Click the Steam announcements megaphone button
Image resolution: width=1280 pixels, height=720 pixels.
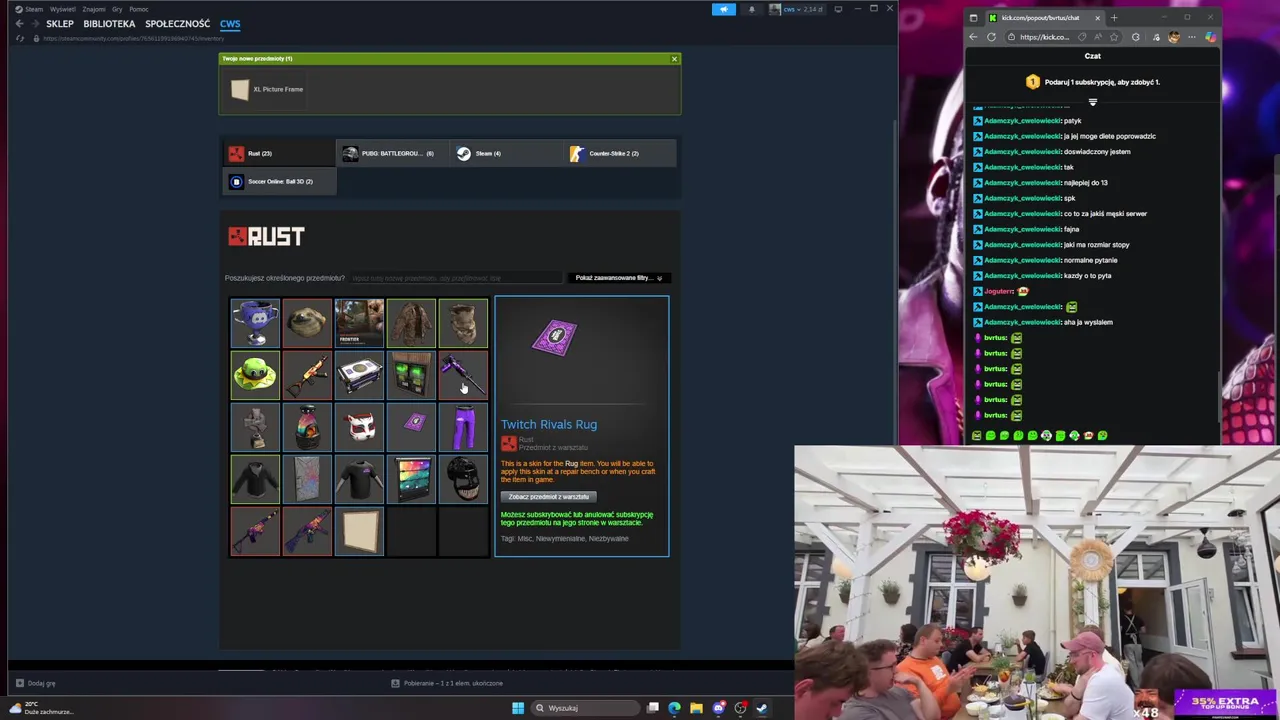pos(723,9)
